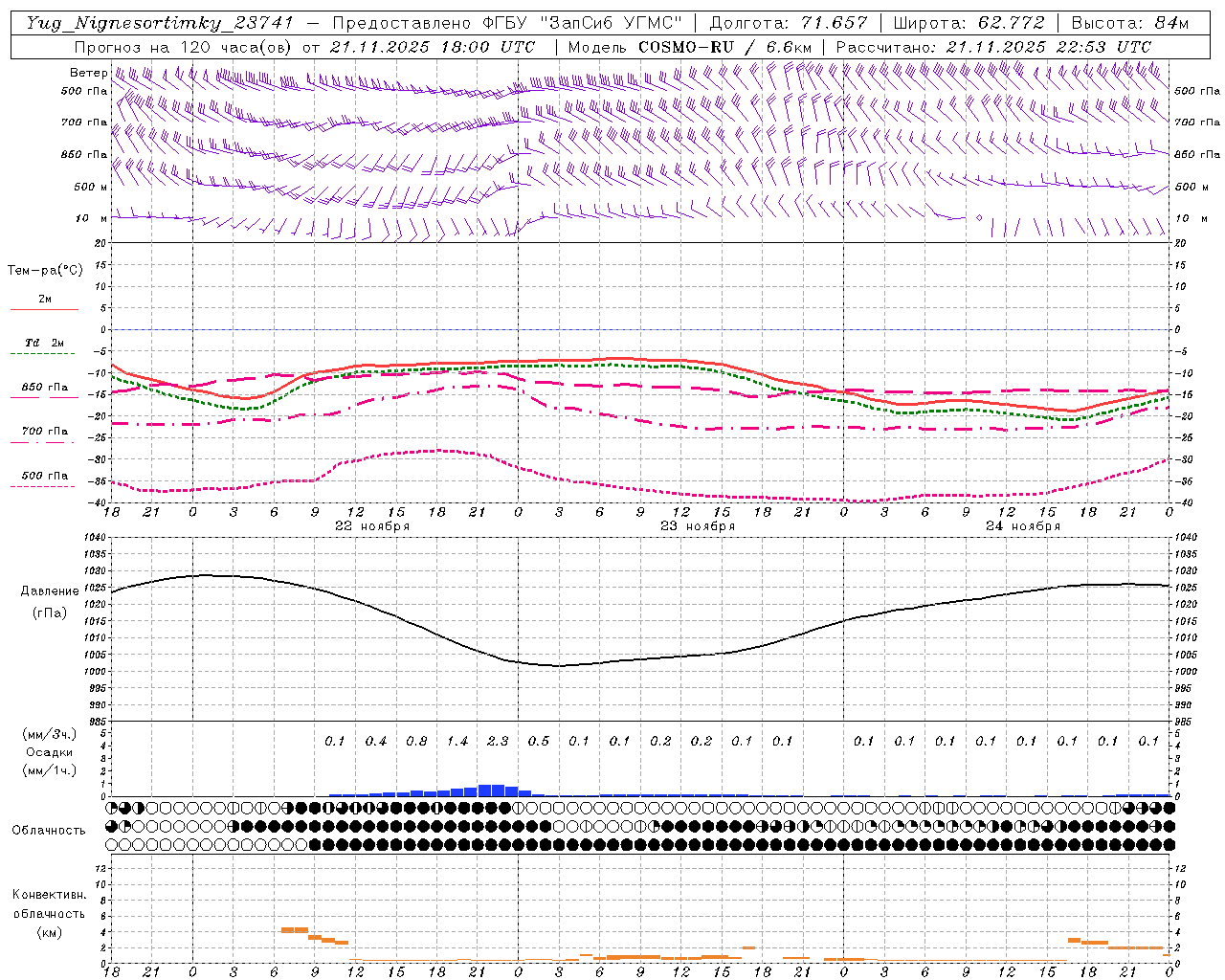This screenshot has width=1225, height=980.
Task: Click the 700 гПа temperature legend entry
Action: (x=44, y=435)
